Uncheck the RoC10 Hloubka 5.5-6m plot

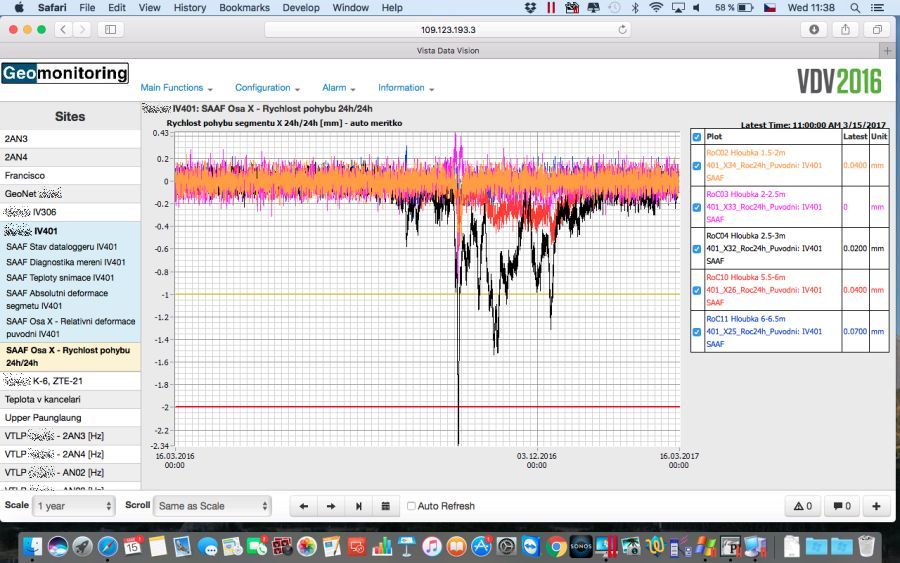coord(697,290)
